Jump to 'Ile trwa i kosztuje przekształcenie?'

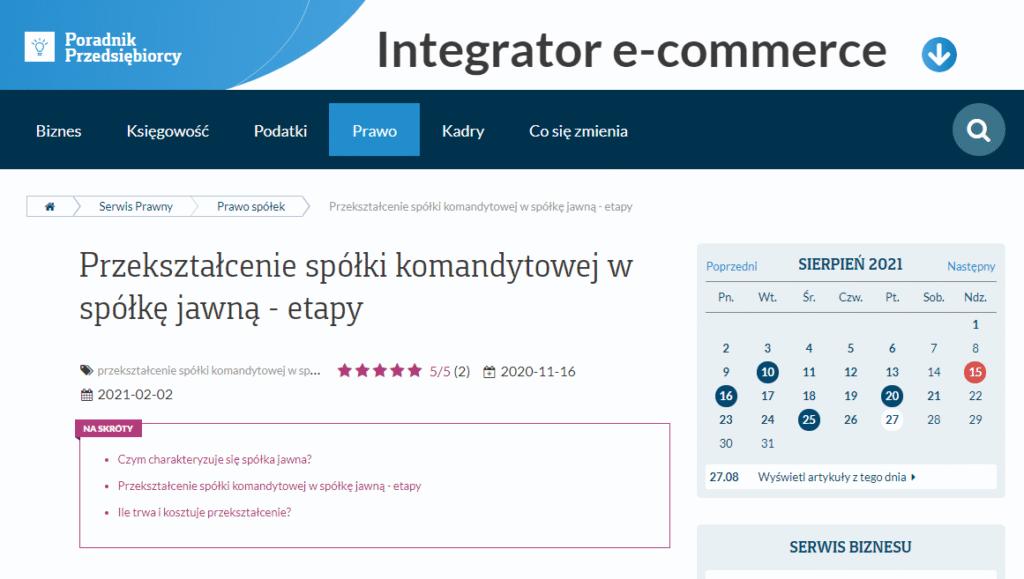pyautogui.click(x=204, y=512)
